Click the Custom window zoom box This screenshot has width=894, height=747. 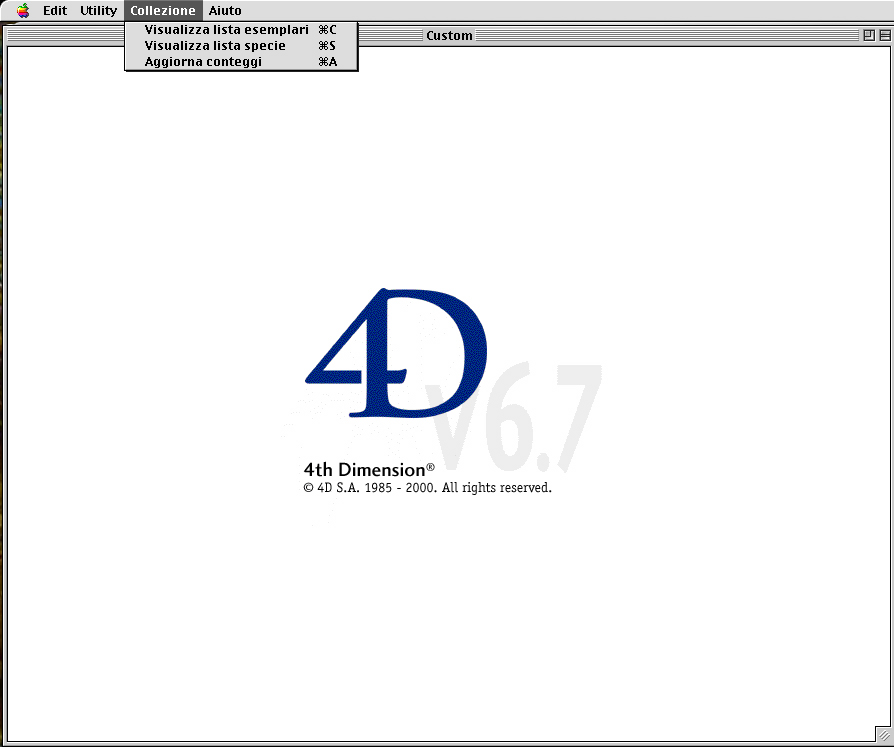tap(869, 35)
